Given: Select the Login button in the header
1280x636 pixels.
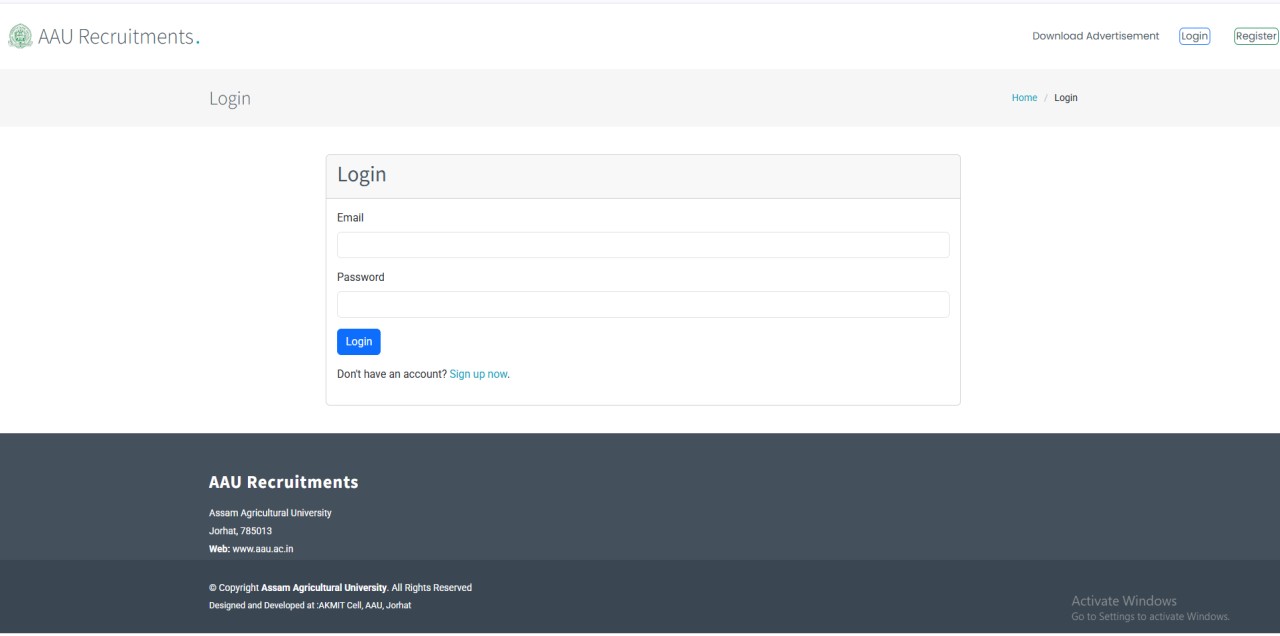Looking at the screenshot, I should (x=1194, y=35).
